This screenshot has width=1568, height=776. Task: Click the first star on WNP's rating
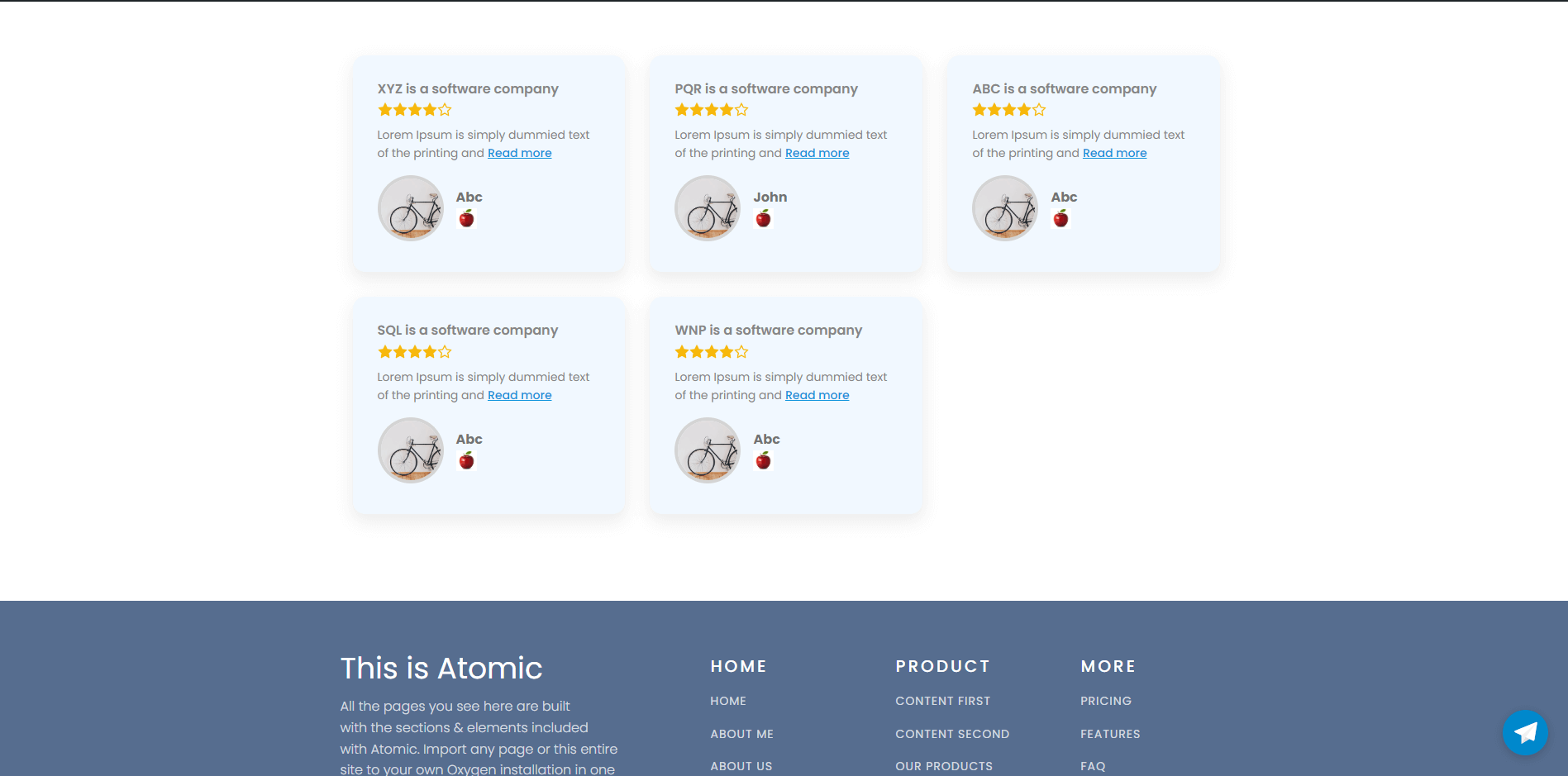point(680,351)
